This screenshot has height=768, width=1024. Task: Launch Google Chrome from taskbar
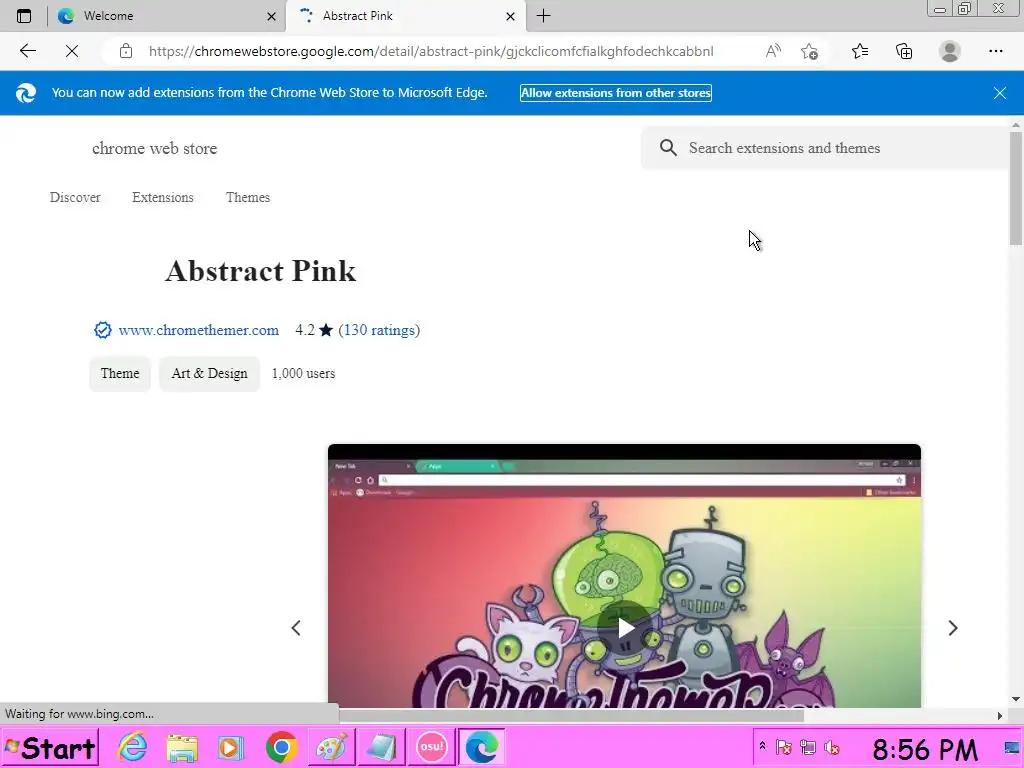pos(281,747)
